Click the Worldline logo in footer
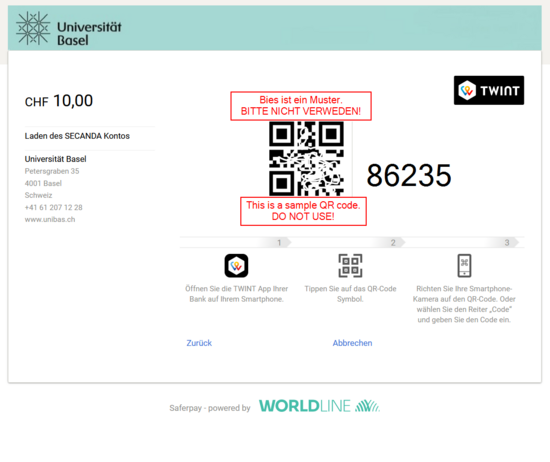The width and height of the screenshot is (550, 462). click(319, 406)
